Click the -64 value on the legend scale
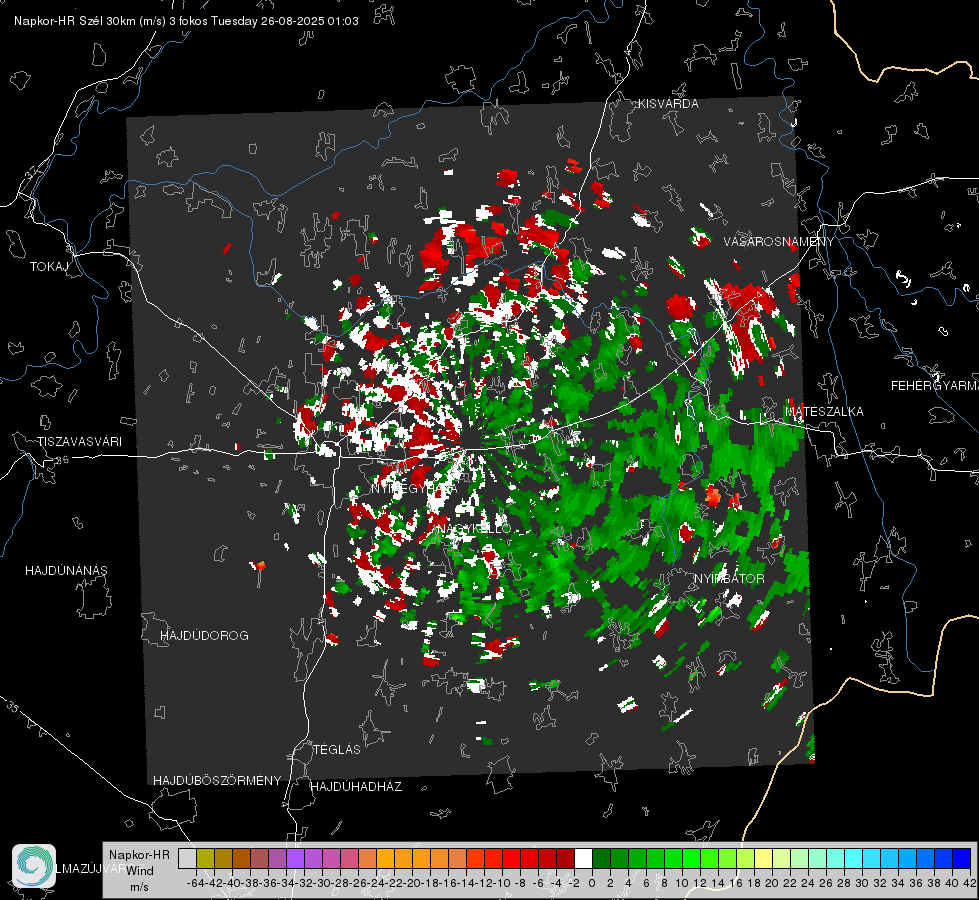This screenshot has width=979, height=900. (196, 883)
